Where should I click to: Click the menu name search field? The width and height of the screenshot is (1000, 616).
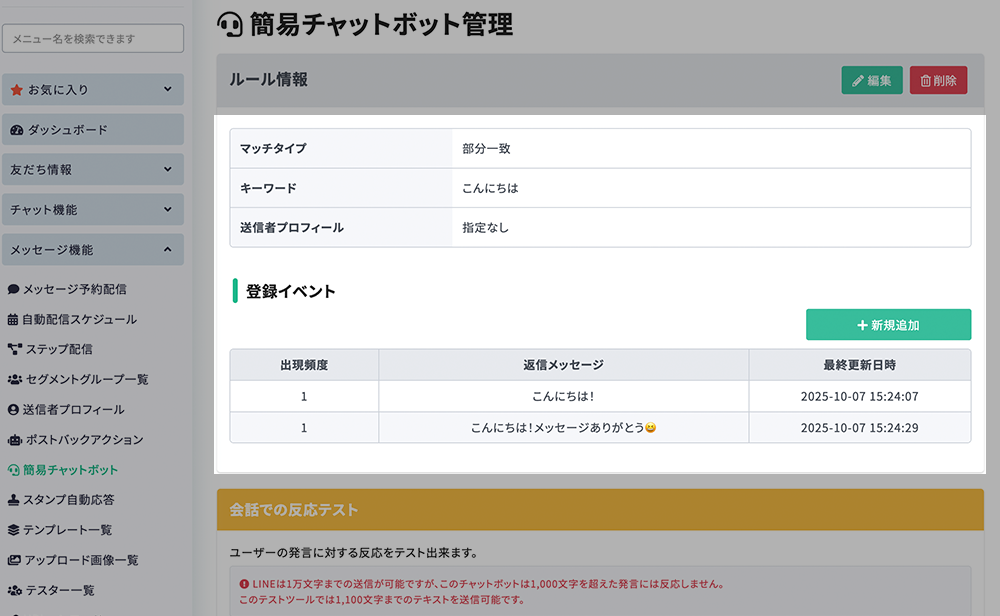point(93,39)
